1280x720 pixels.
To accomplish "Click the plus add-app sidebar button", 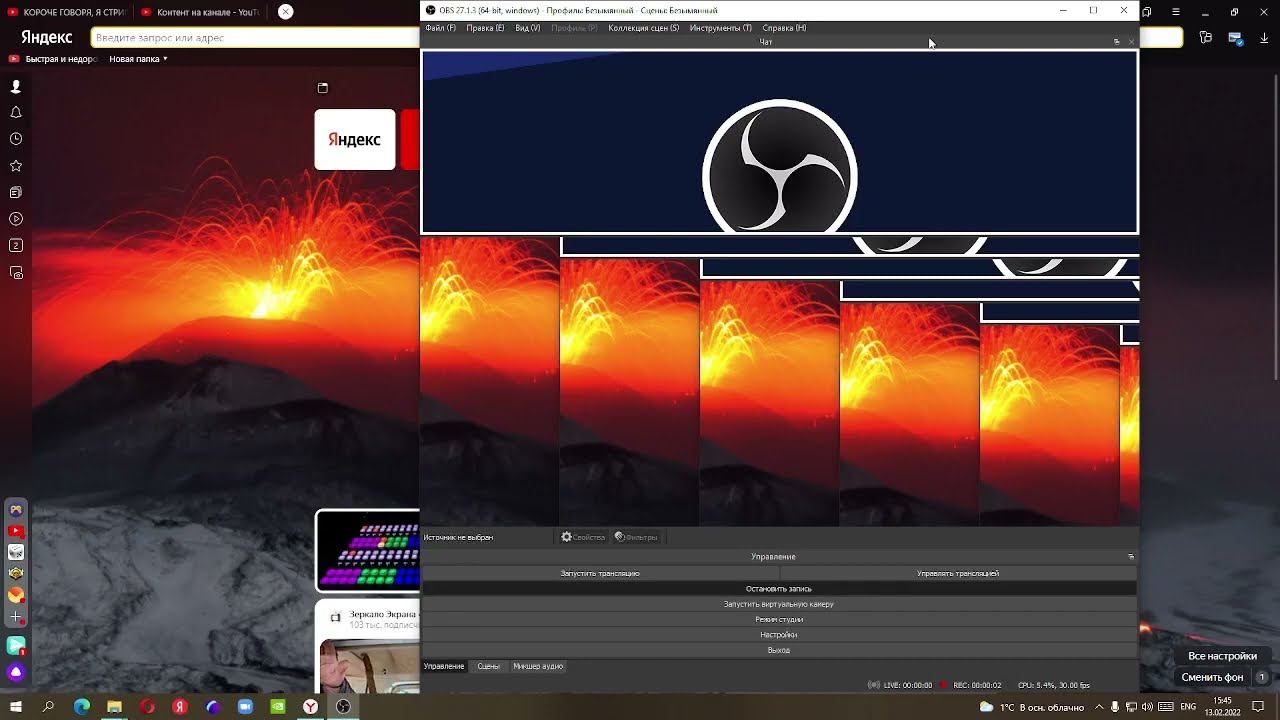I will [x=16, y=617].
